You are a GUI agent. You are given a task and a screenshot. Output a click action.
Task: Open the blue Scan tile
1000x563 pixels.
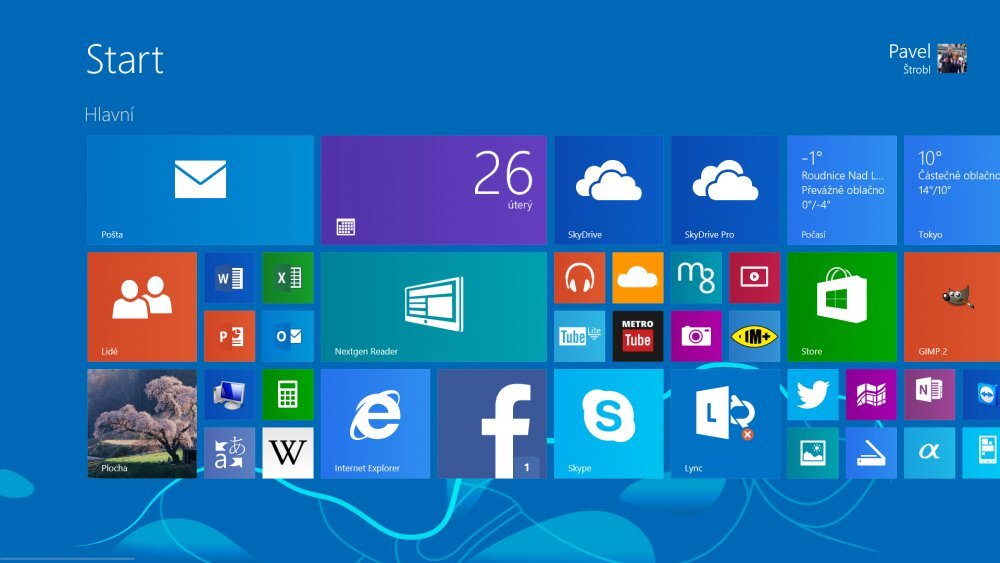coord(871,453)
